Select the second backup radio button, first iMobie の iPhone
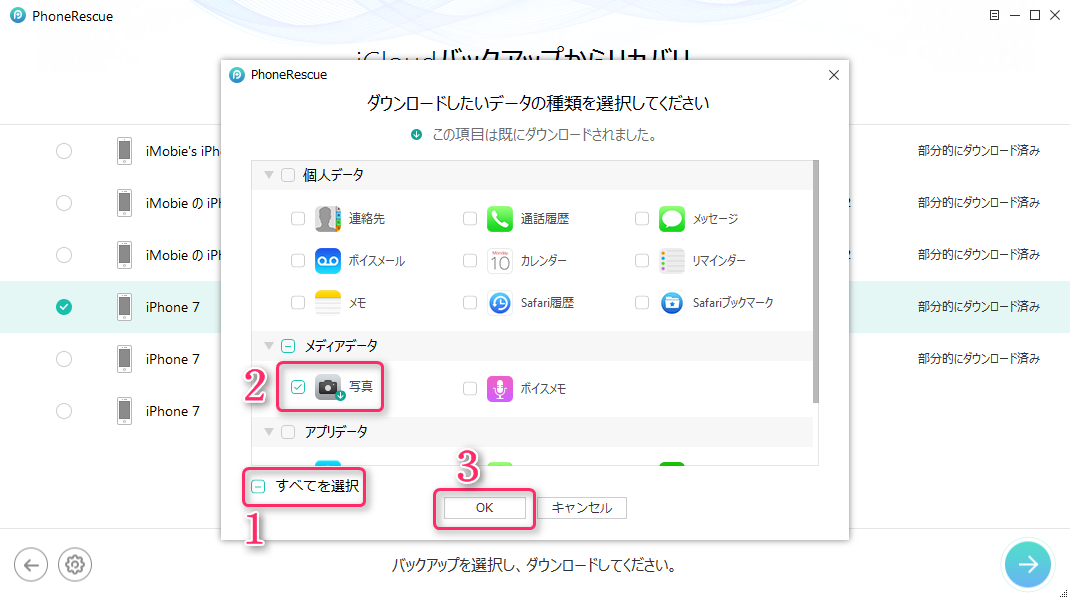1070x600 pixels. (x=64, y=203)
